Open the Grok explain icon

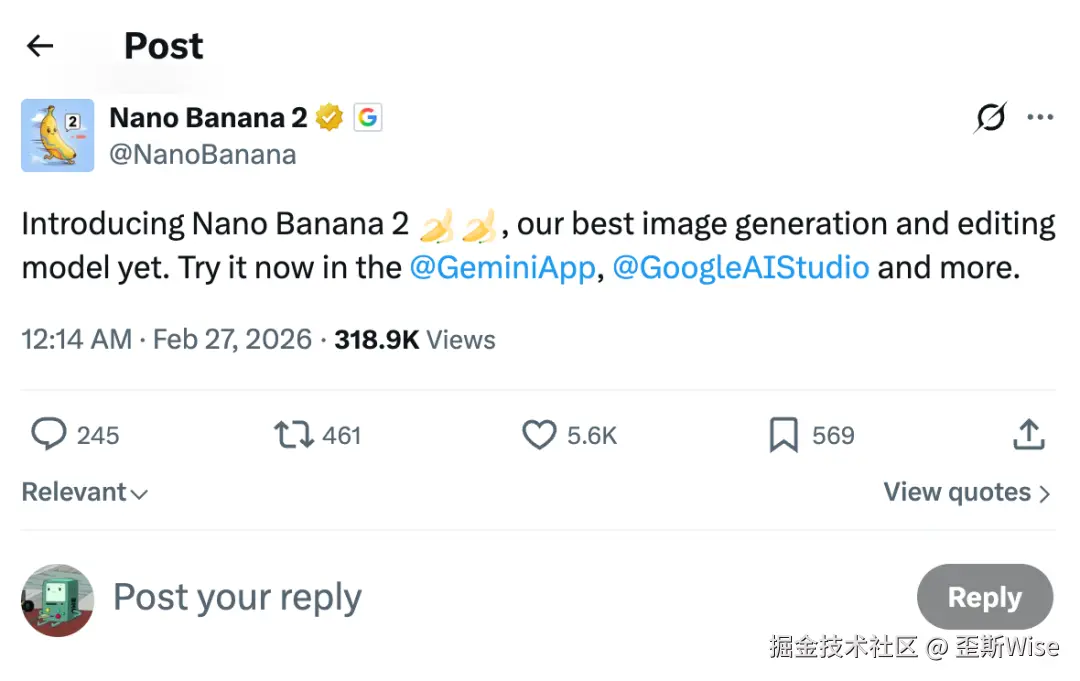coord(990,118)
